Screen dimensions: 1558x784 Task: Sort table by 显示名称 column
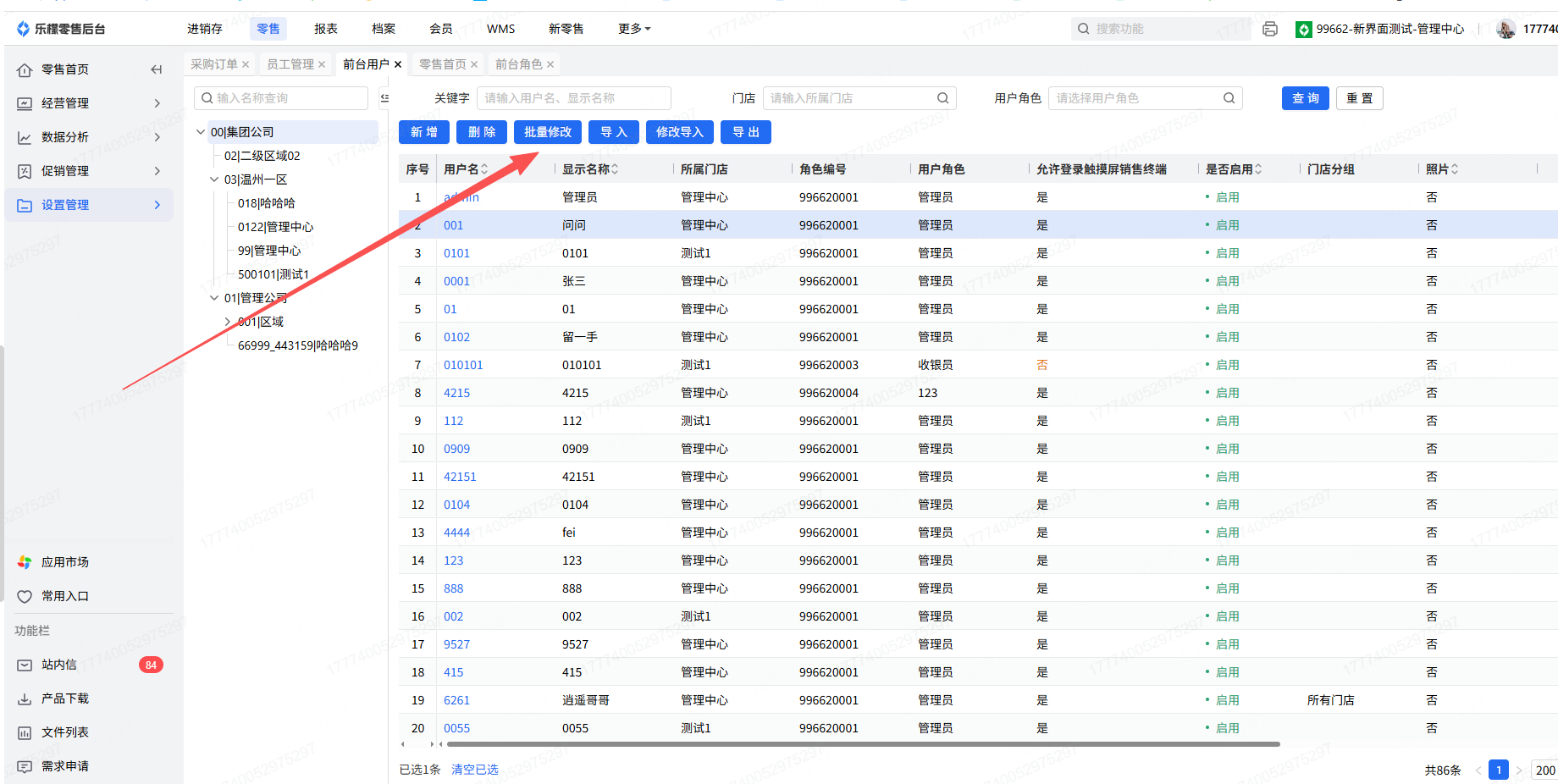click(x=615, y=169)
